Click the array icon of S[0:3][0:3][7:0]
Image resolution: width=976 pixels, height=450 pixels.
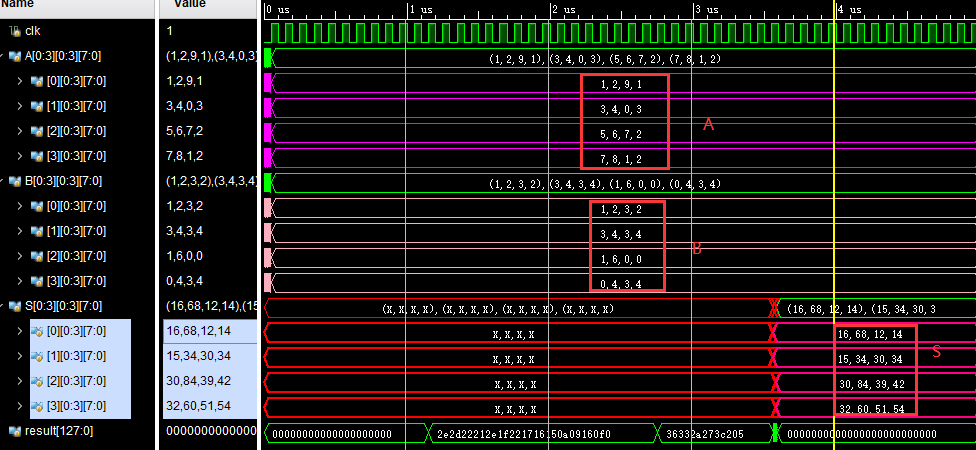pyautogui.click(x=16, y=306)
